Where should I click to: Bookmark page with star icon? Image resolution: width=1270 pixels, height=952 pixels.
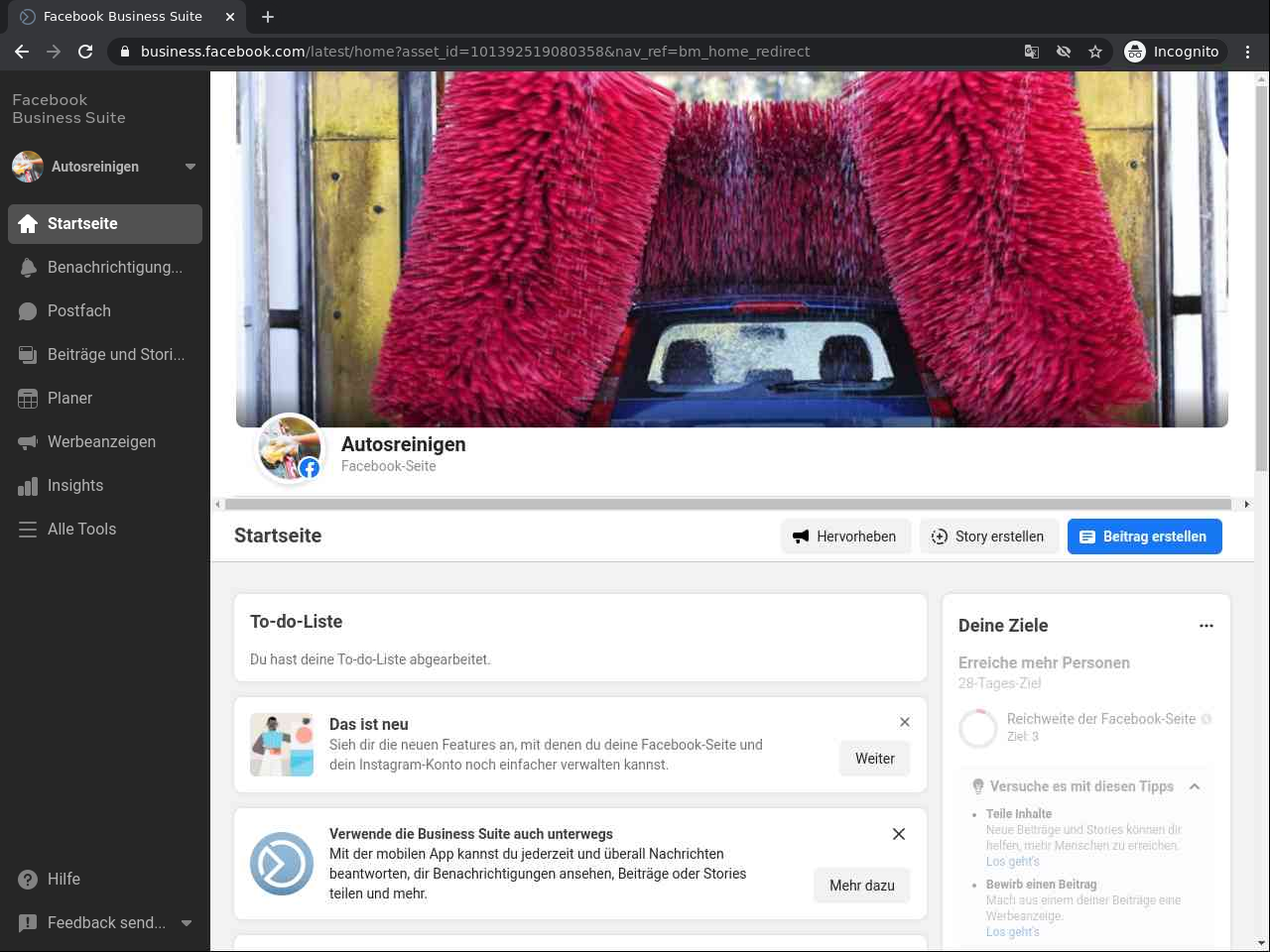click(1095, 52)
